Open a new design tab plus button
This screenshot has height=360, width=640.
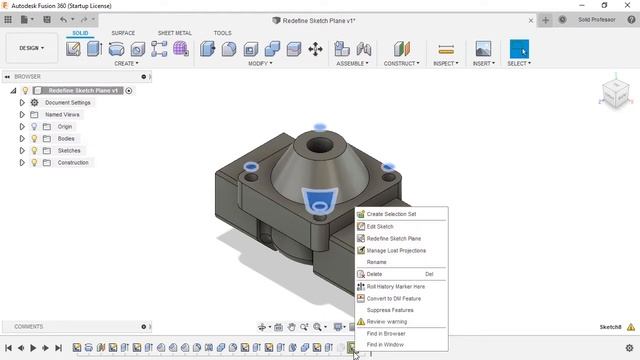[546, 20]
